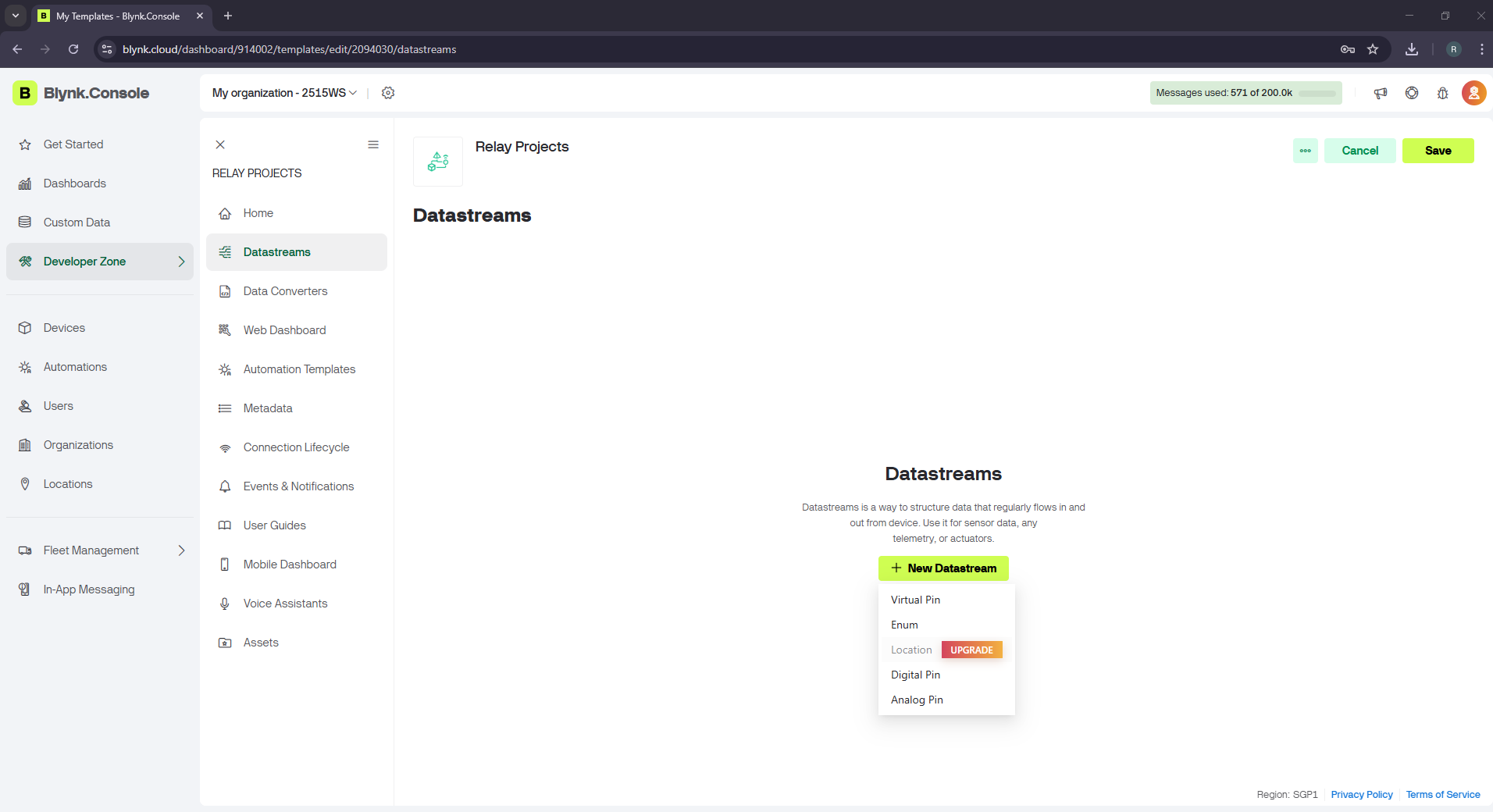The height and width of the screenshot is (812, 1493).
Task: Save the template changes
Action: (1438, 151)
